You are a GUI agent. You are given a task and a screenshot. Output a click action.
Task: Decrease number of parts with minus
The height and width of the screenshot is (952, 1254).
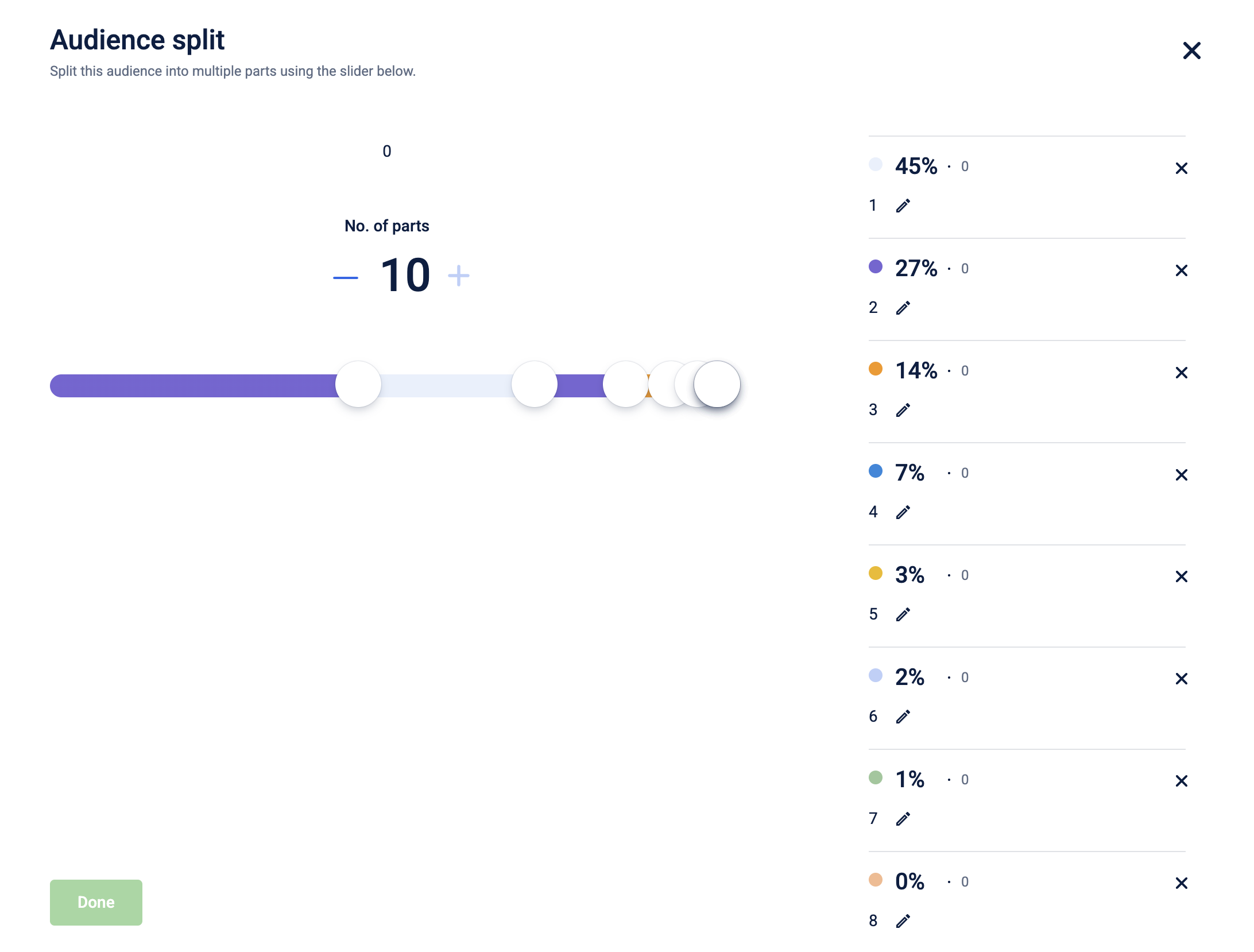(x=345, y=277)
